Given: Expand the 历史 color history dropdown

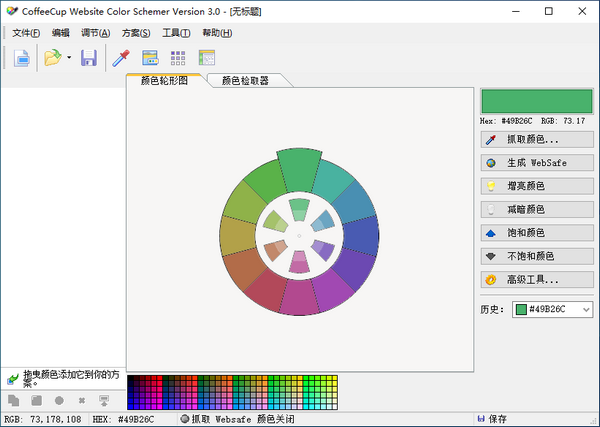Looking at the screenshot, I should (585, 310).
